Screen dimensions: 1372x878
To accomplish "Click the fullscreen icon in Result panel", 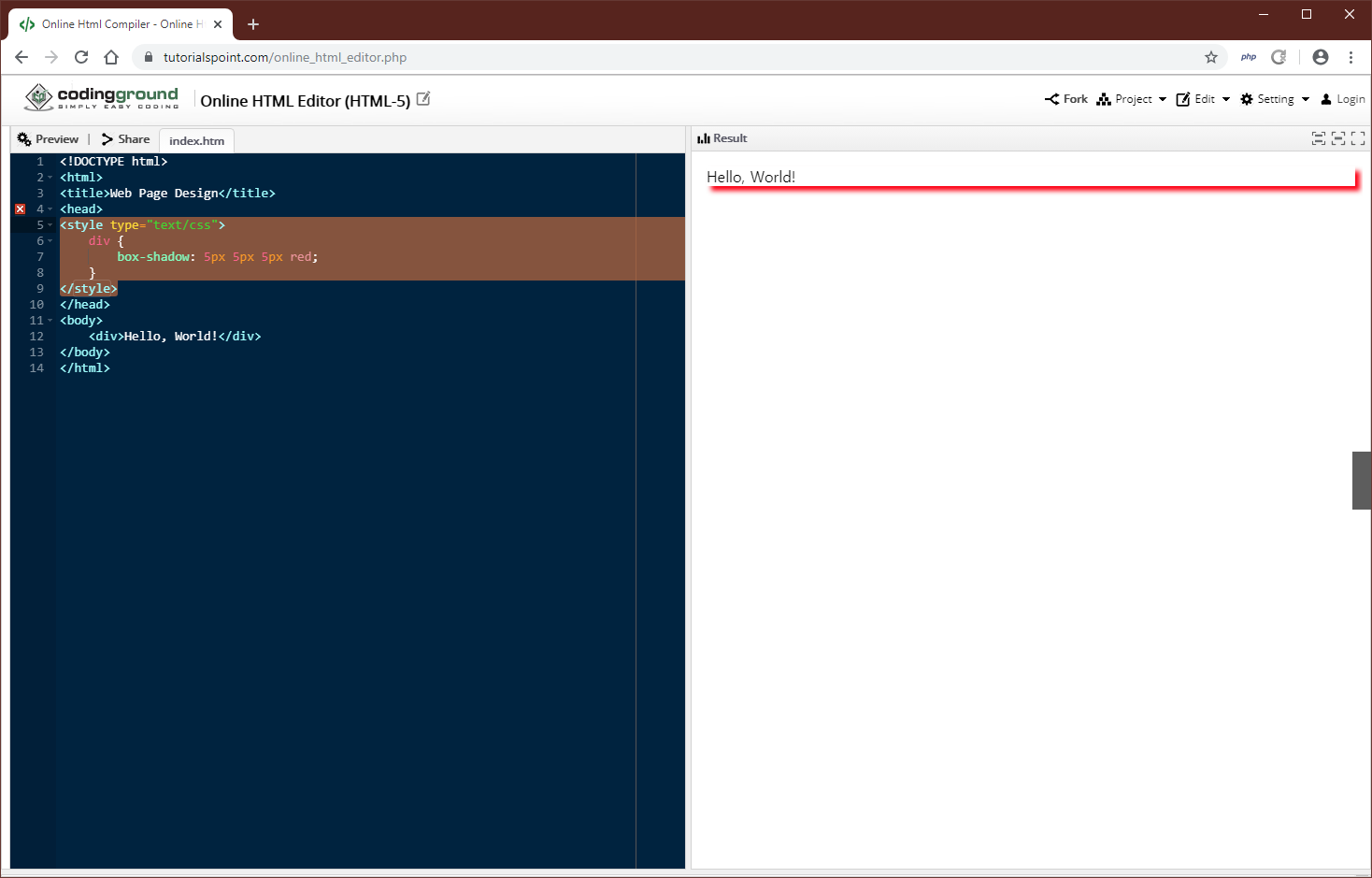I will 1358,138.
